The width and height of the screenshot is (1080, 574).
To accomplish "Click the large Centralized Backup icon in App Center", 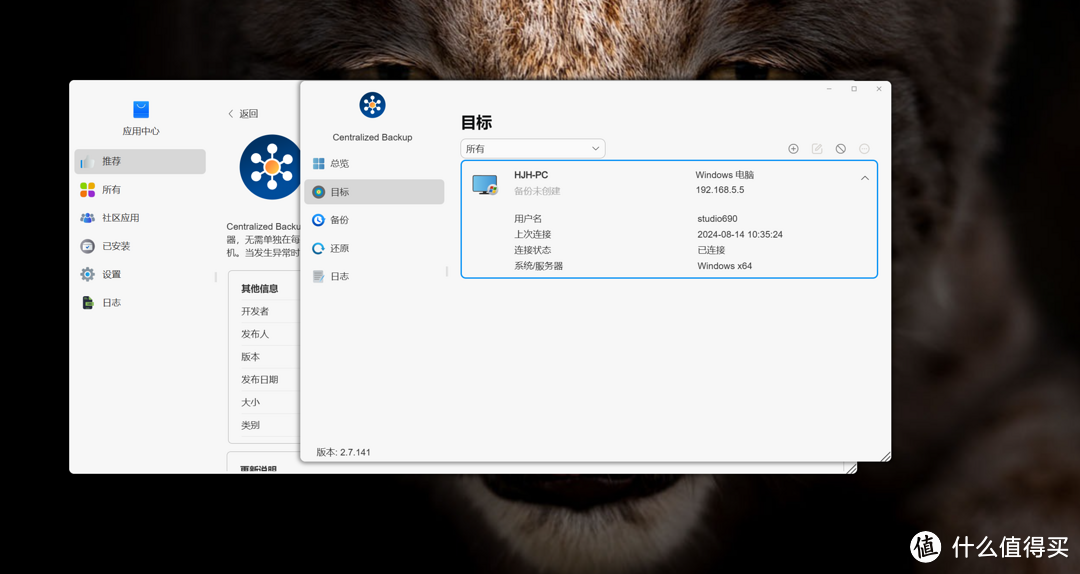I will pyautogui.click(x=270, y=167).
